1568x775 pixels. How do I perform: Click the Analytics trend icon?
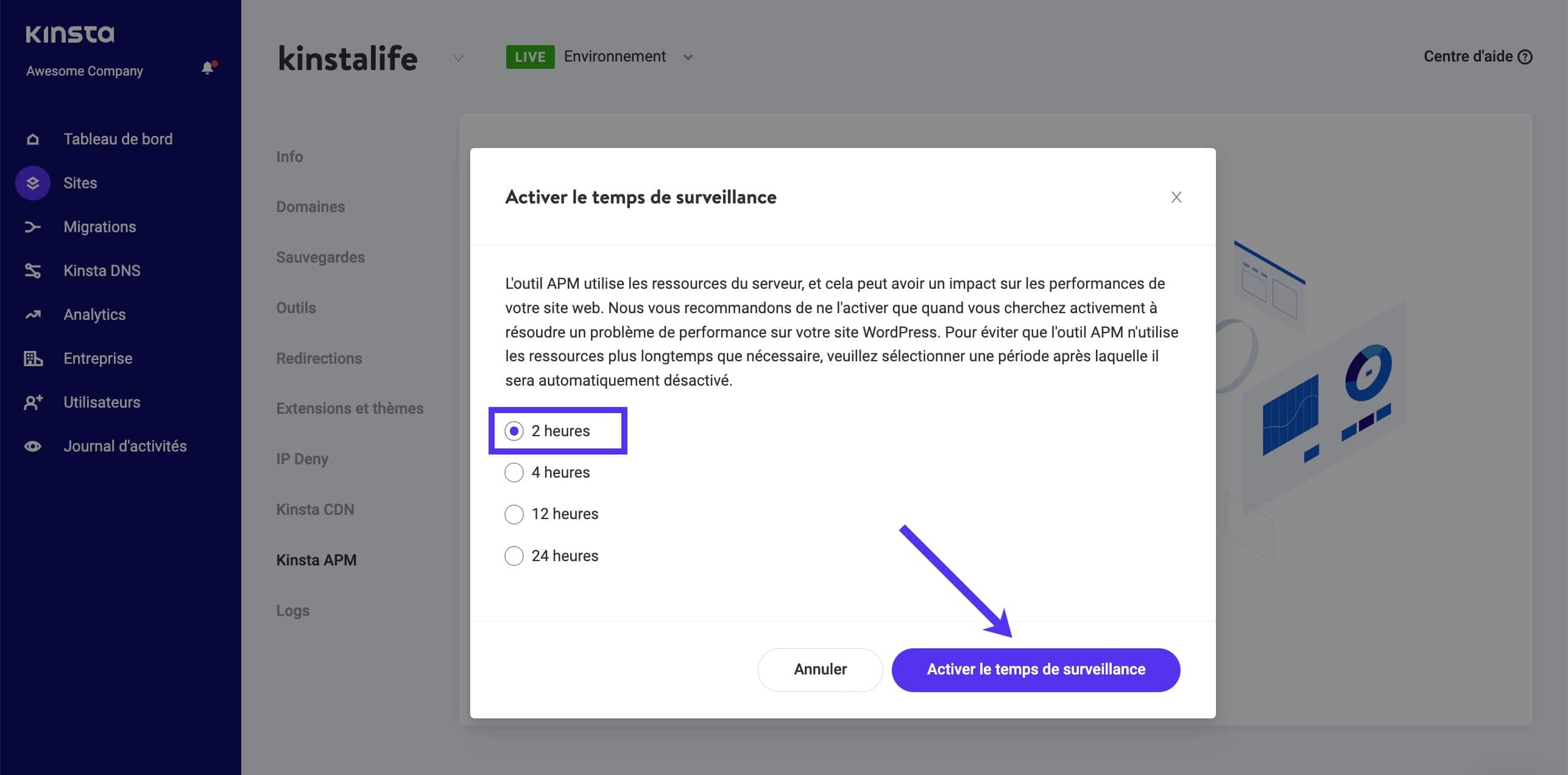point(33,315)
